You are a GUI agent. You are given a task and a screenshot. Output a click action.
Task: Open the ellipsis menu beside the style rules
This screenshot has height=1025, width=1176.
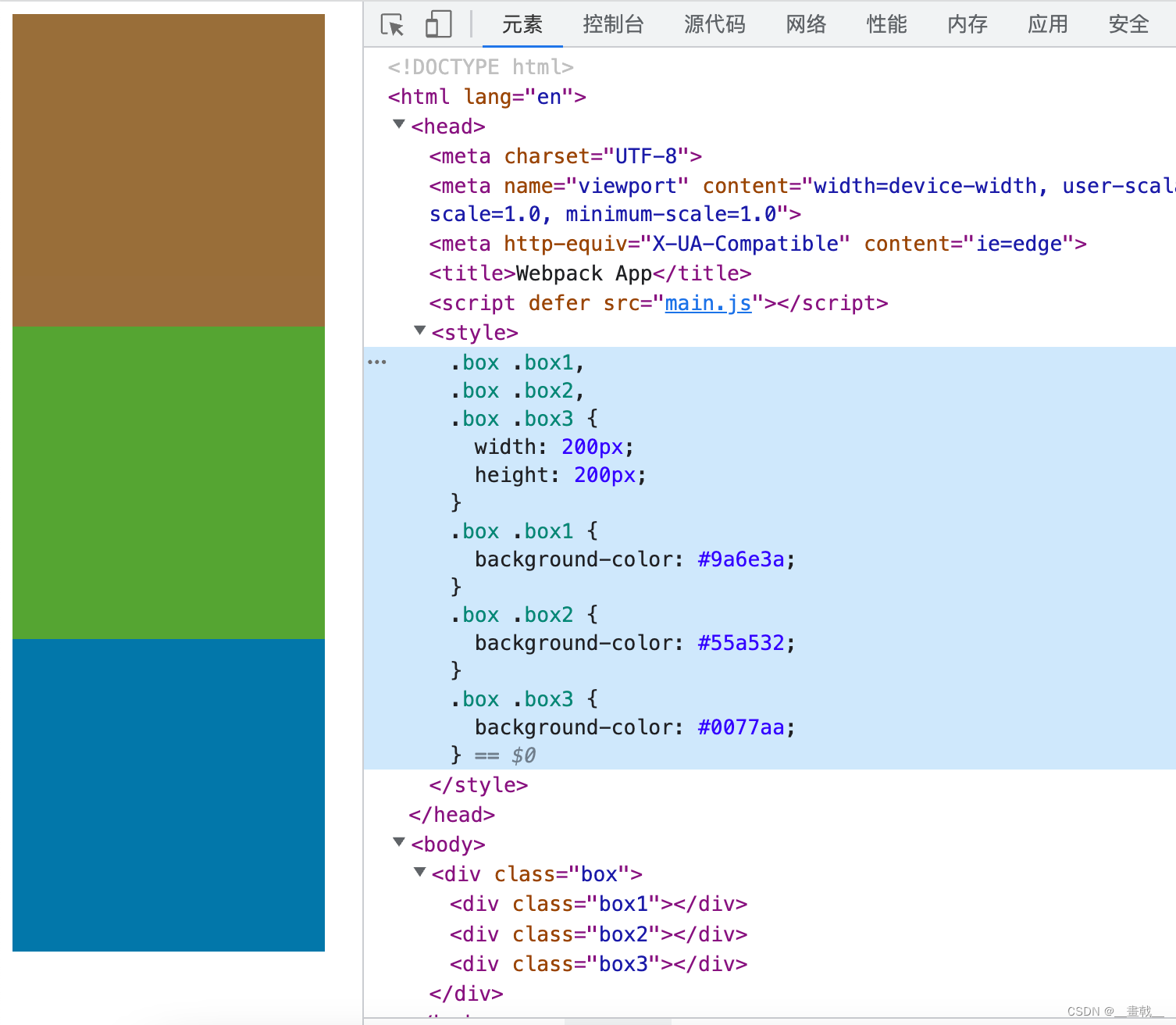tap(377, 362)
